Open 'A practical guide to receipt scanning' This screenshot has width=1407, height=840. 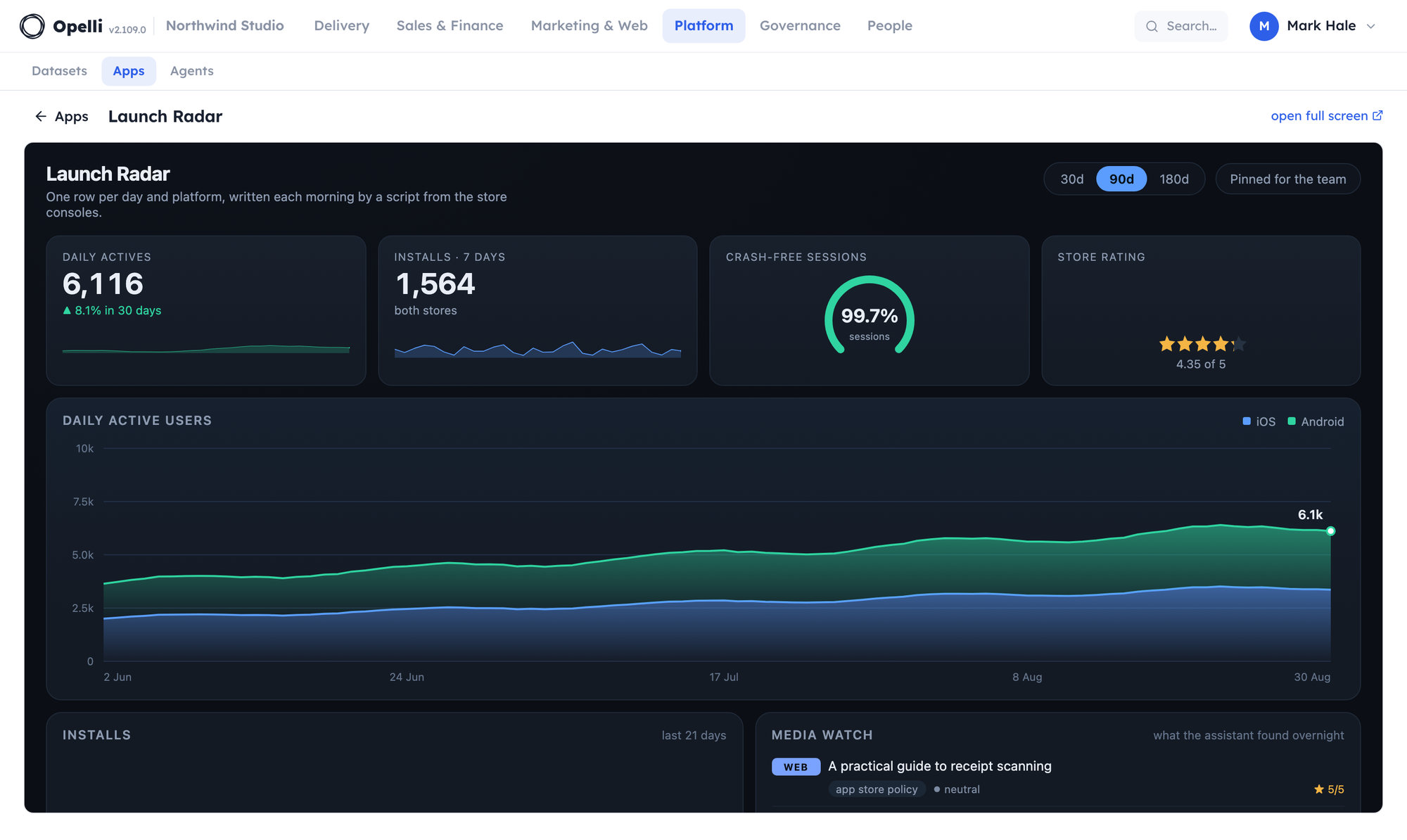[939, 766]
